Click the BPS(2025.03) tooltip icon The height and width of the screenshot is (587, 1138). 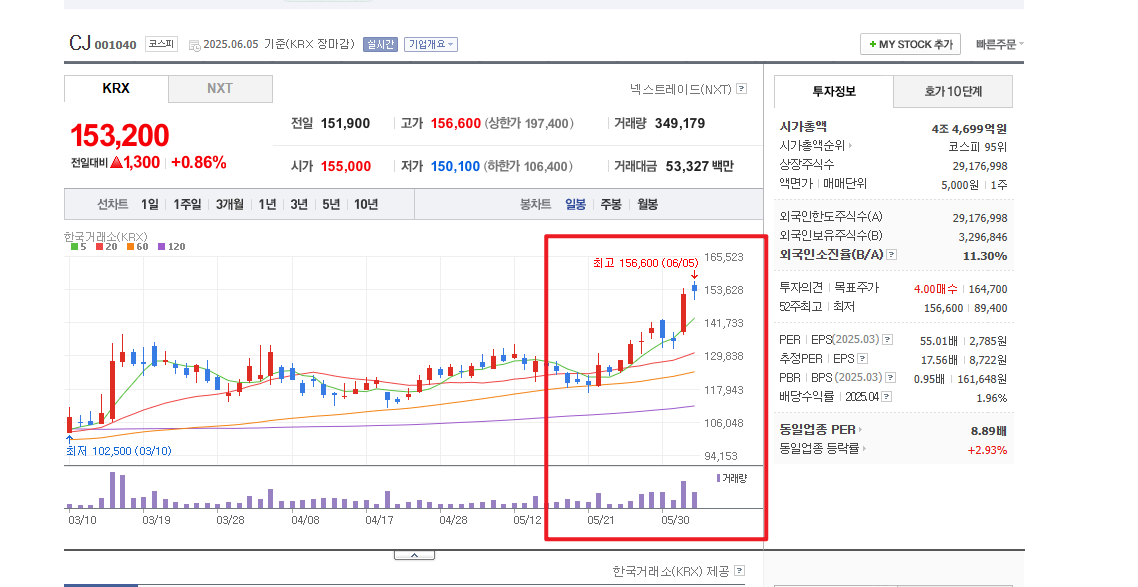pyautogui.click(x=889, y=376)
